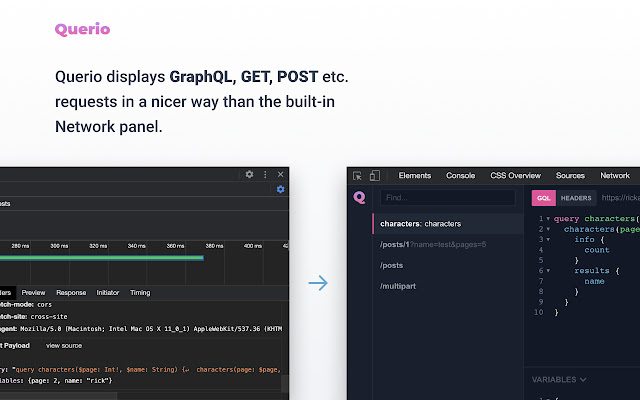640x400 pixels.
Task: Open DevTools settings gear icon
Action: click(x=249, y=174)
